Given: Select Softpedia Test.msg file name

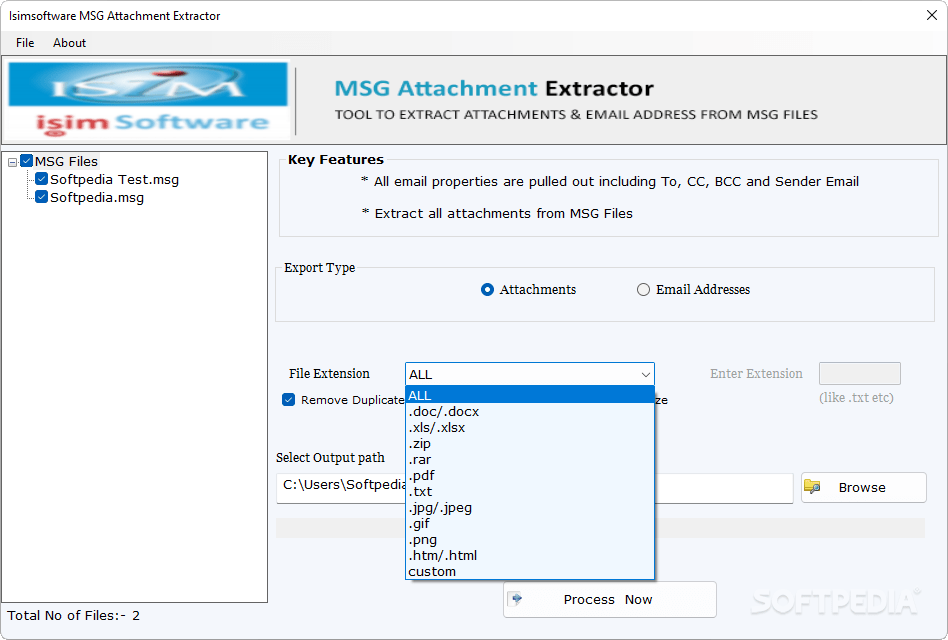Looking at the screenshot, I should pos(114,179).
